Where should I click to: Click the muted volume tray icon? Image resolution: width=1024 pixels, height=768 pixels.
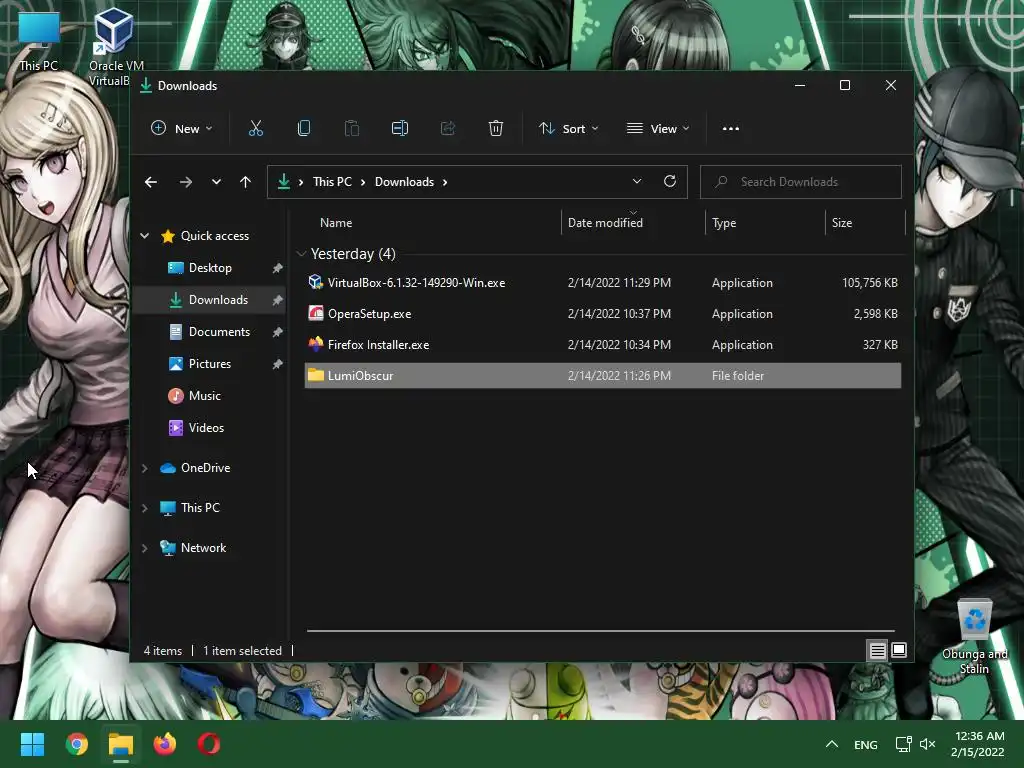click(x=927, y=744)
